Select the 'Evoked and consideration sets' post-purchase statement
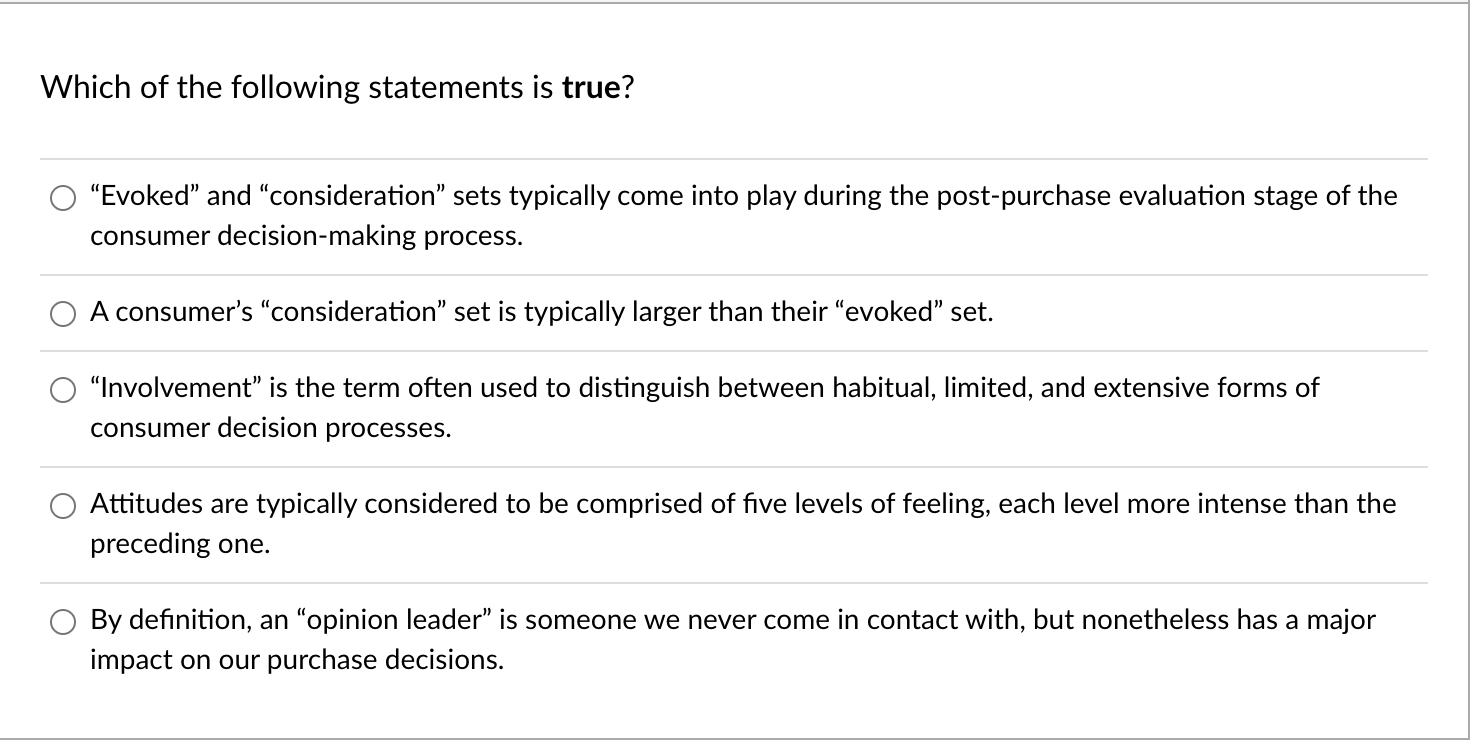The height and width of the screenshot is (744, 1472). click(62, 197)
